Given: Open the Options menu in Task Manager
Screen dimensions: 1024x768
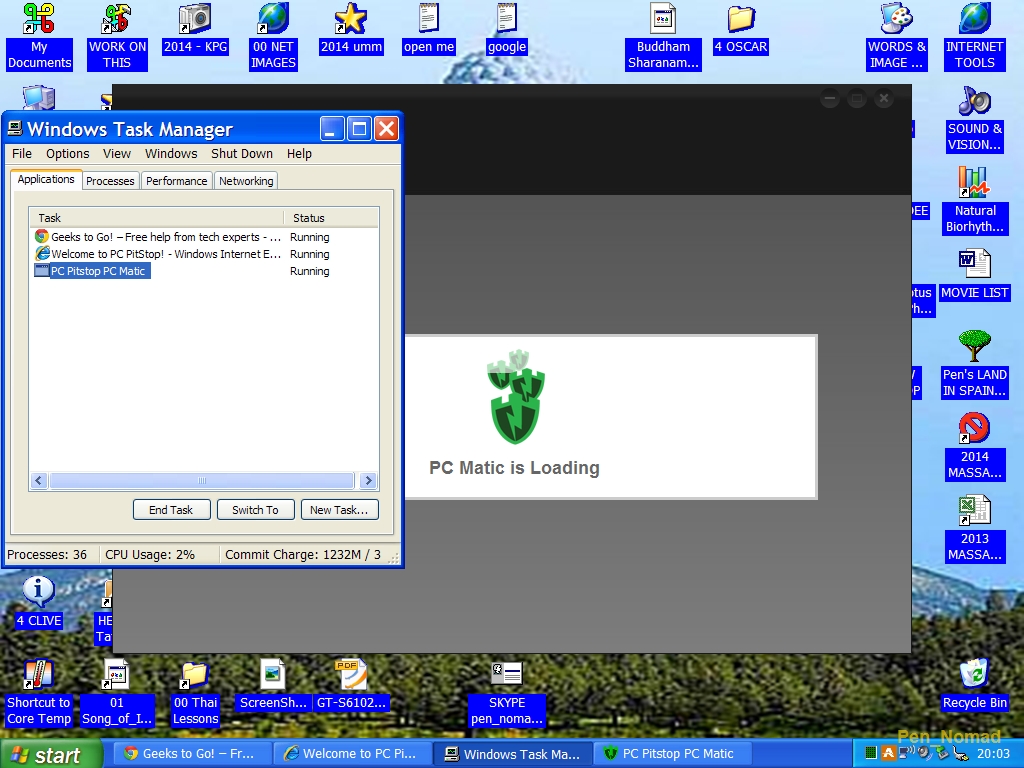Looking at the screenshot, I should 67,153.
